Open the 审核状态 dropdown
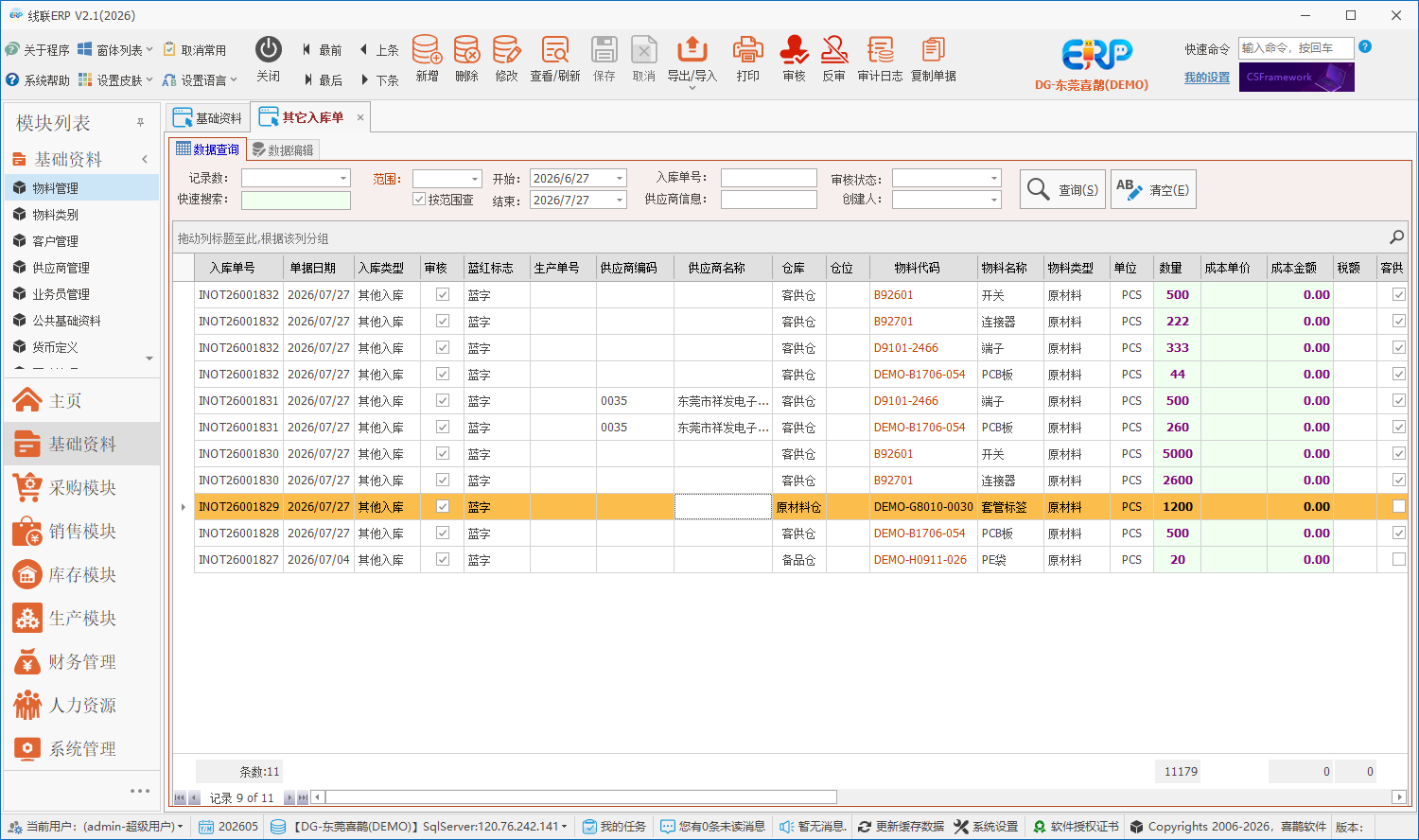The width and height of the screenshot is (1419, 840). (993, 179)
